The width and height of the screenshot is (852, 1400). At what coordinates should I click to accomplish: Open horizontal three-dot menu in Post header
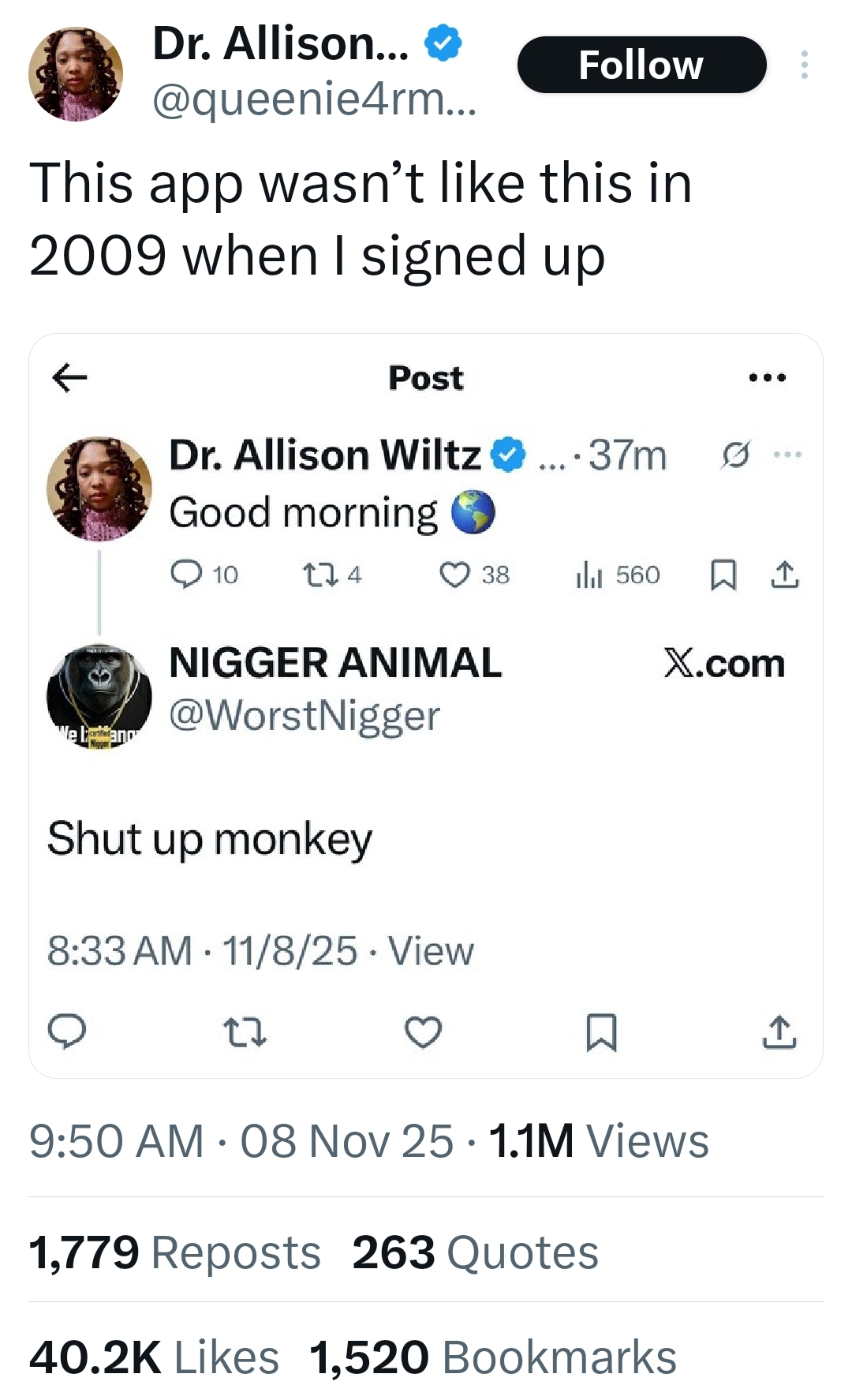[768, 378]
